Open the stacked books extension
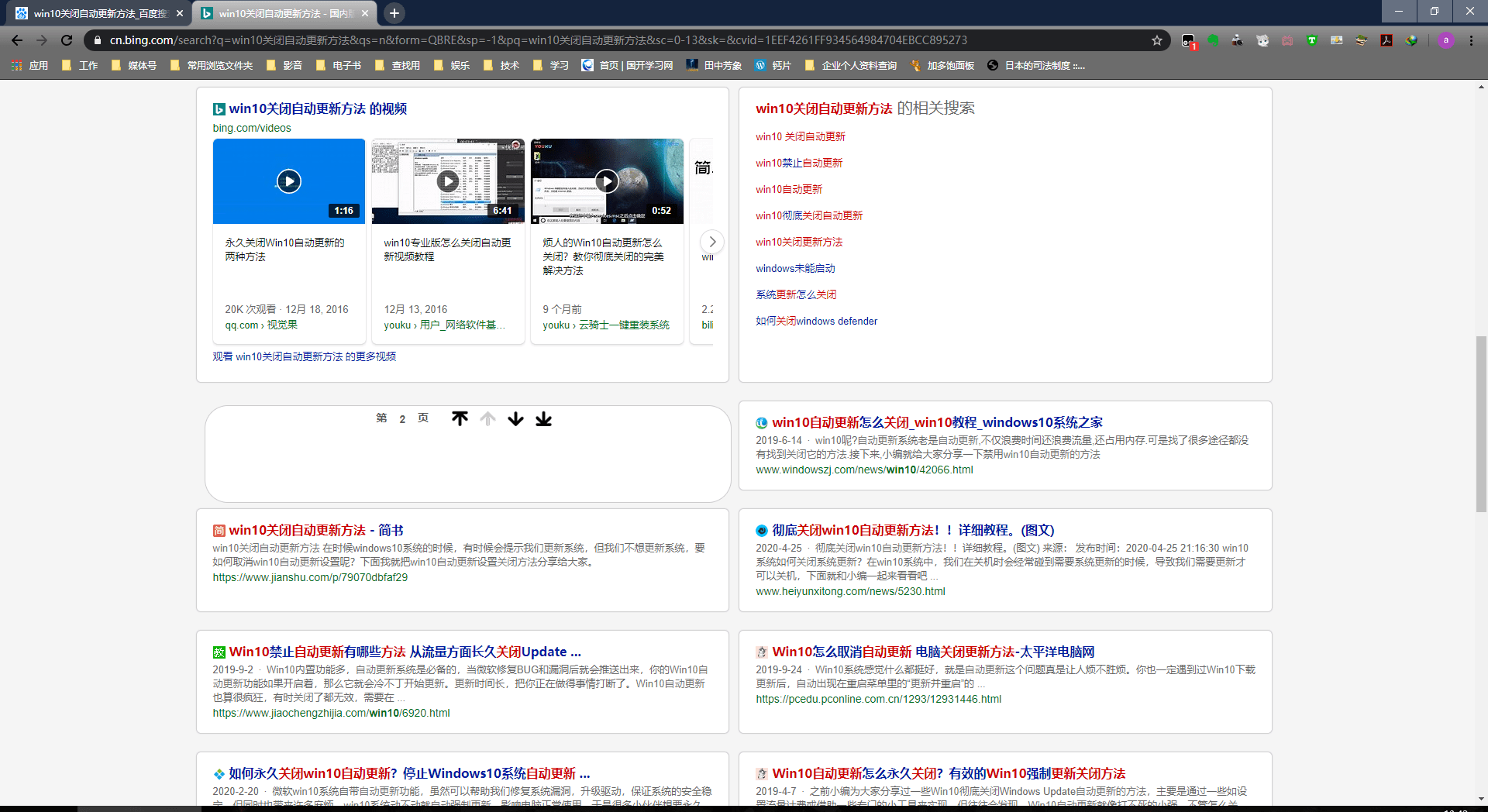The height and width of the screenshot is (812, 1488). 1362,40
